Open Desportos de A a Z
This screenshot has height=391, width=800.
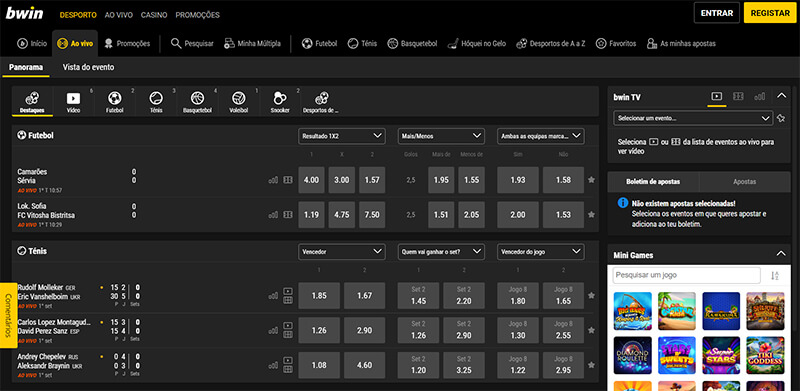point(551,43)
